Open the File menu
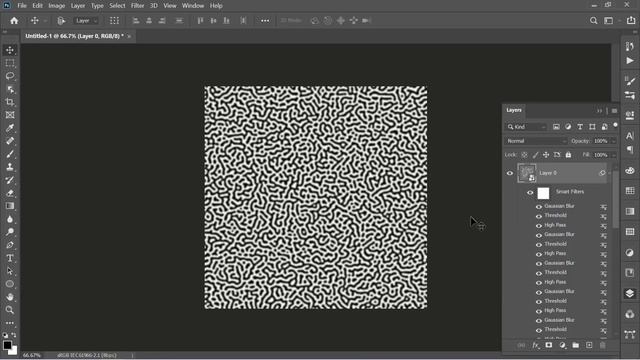Viewport: 640px width, 360px height. click(22, 6)
